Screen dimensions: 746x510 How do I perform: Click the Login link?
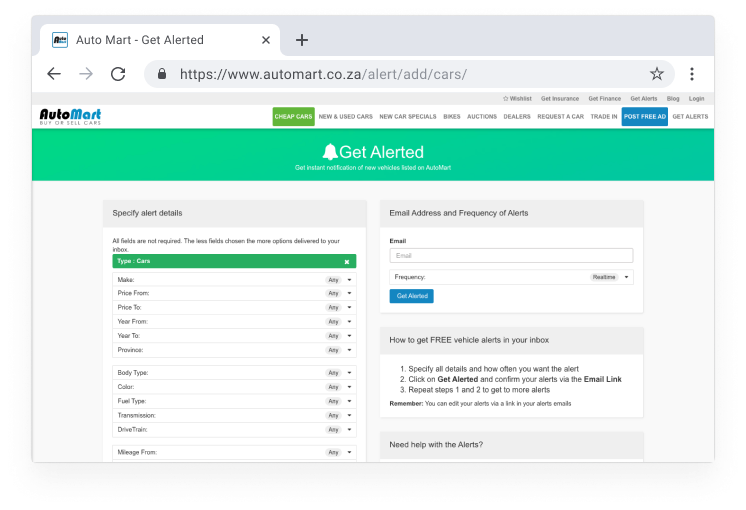click(696, 98)
